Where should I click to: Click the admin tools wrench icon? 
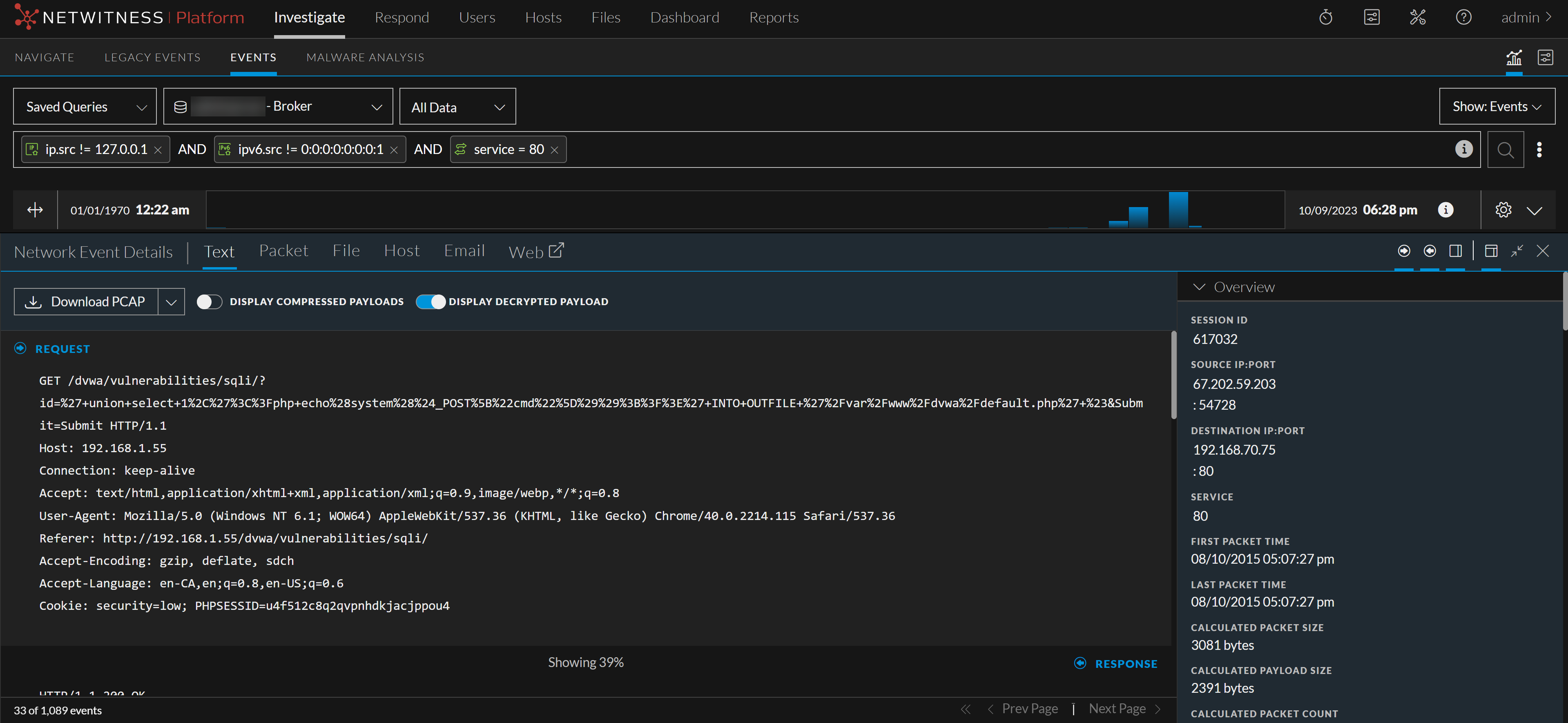pyautogui.click(x=1417, y=18)
